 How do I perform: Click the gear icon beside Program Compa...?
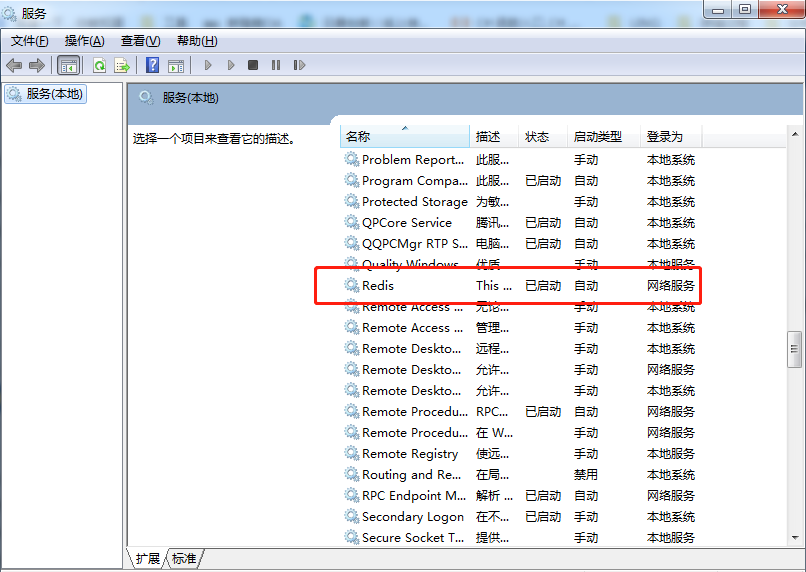[x=352, y=180]
